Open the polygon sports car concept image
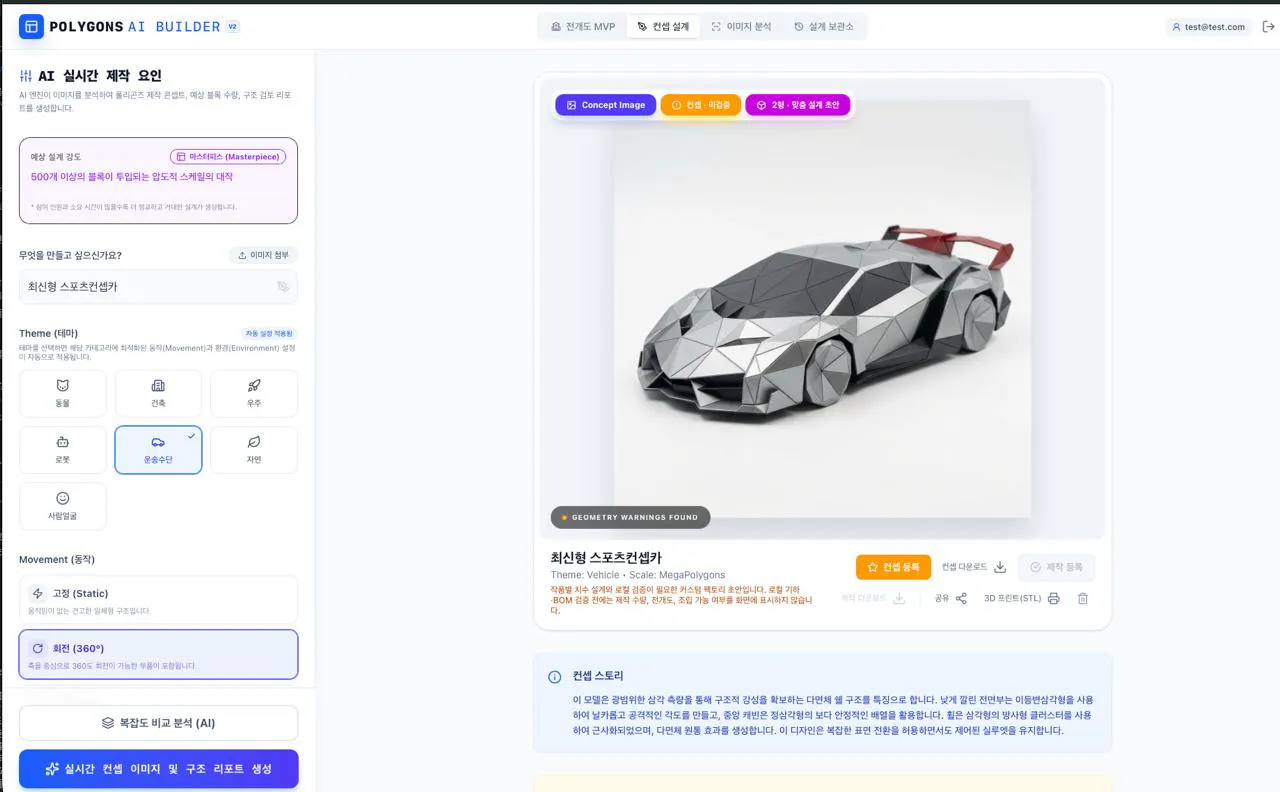 [x=822, y=308]
